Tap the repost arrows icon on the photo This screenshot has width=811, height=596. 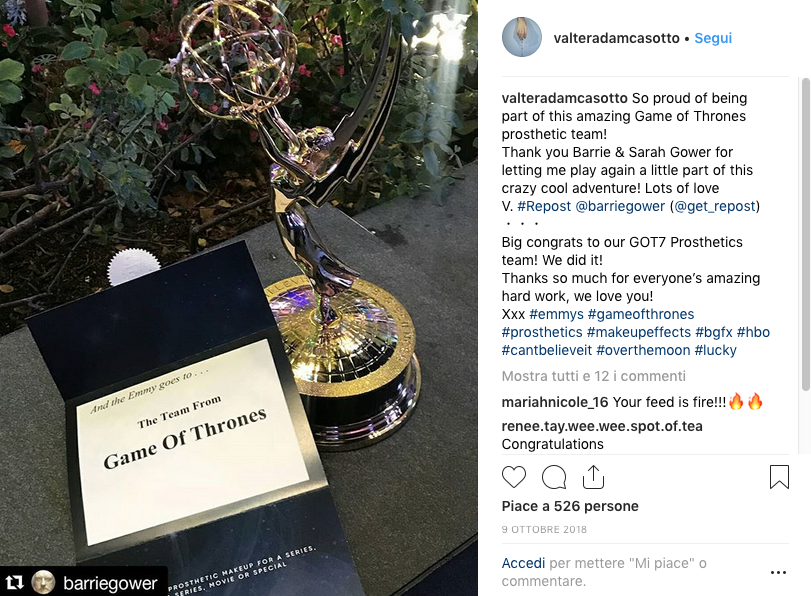(14, 583)
